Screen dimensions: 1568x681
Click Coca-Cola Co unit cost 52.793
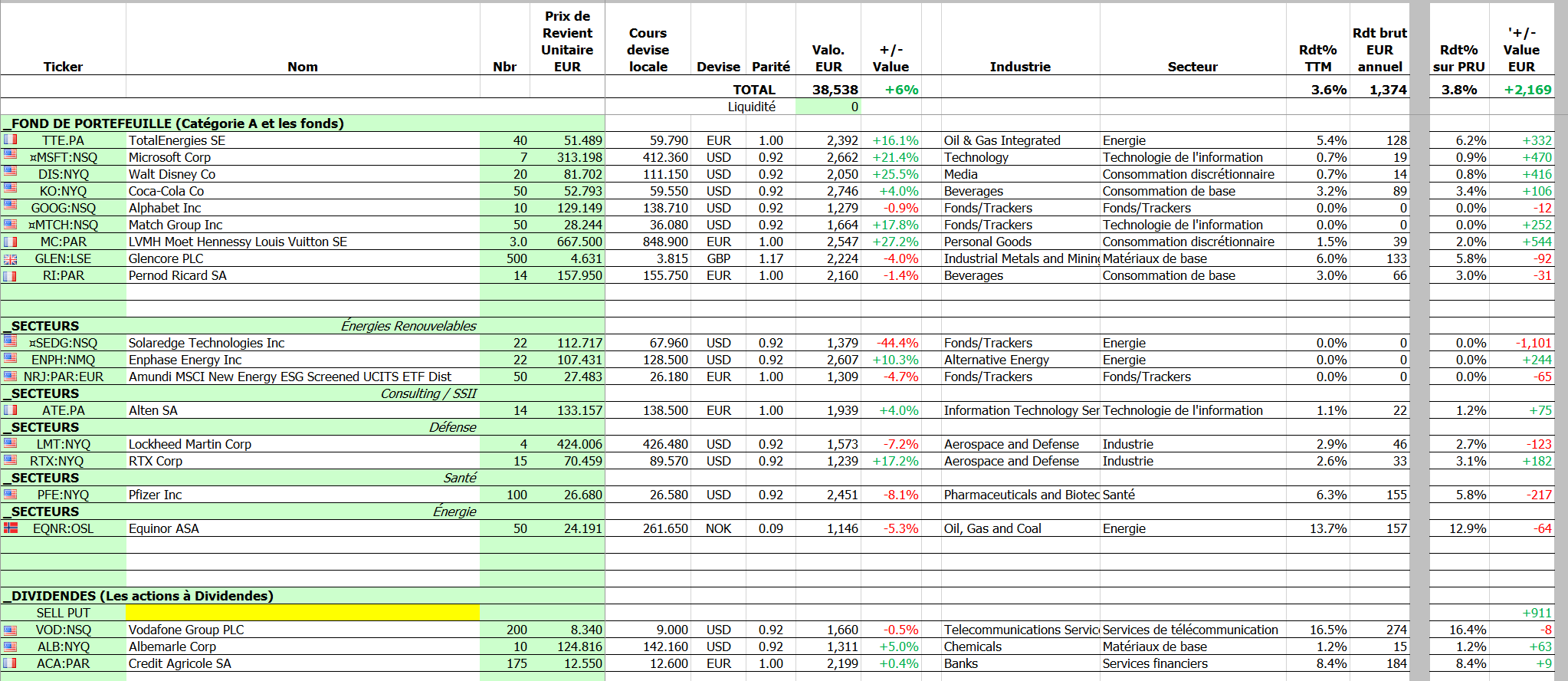(x=568, y=191)
